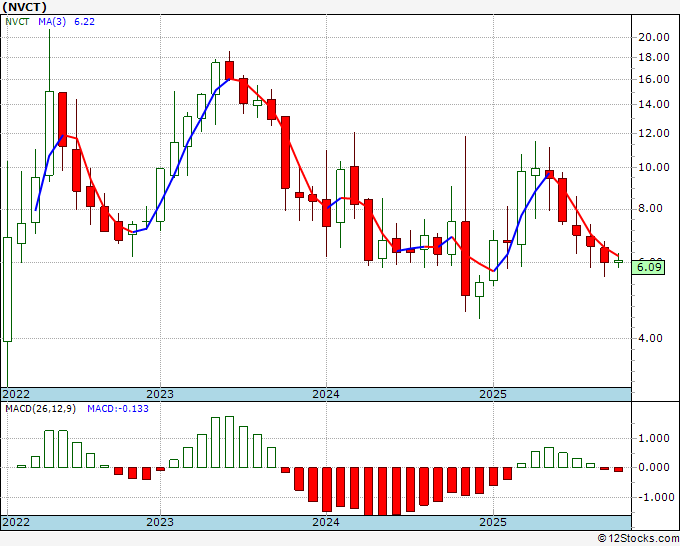680x546 pixels.
Task: Jump to 2025 on the price timeline
Action: [x=492, y=394]
